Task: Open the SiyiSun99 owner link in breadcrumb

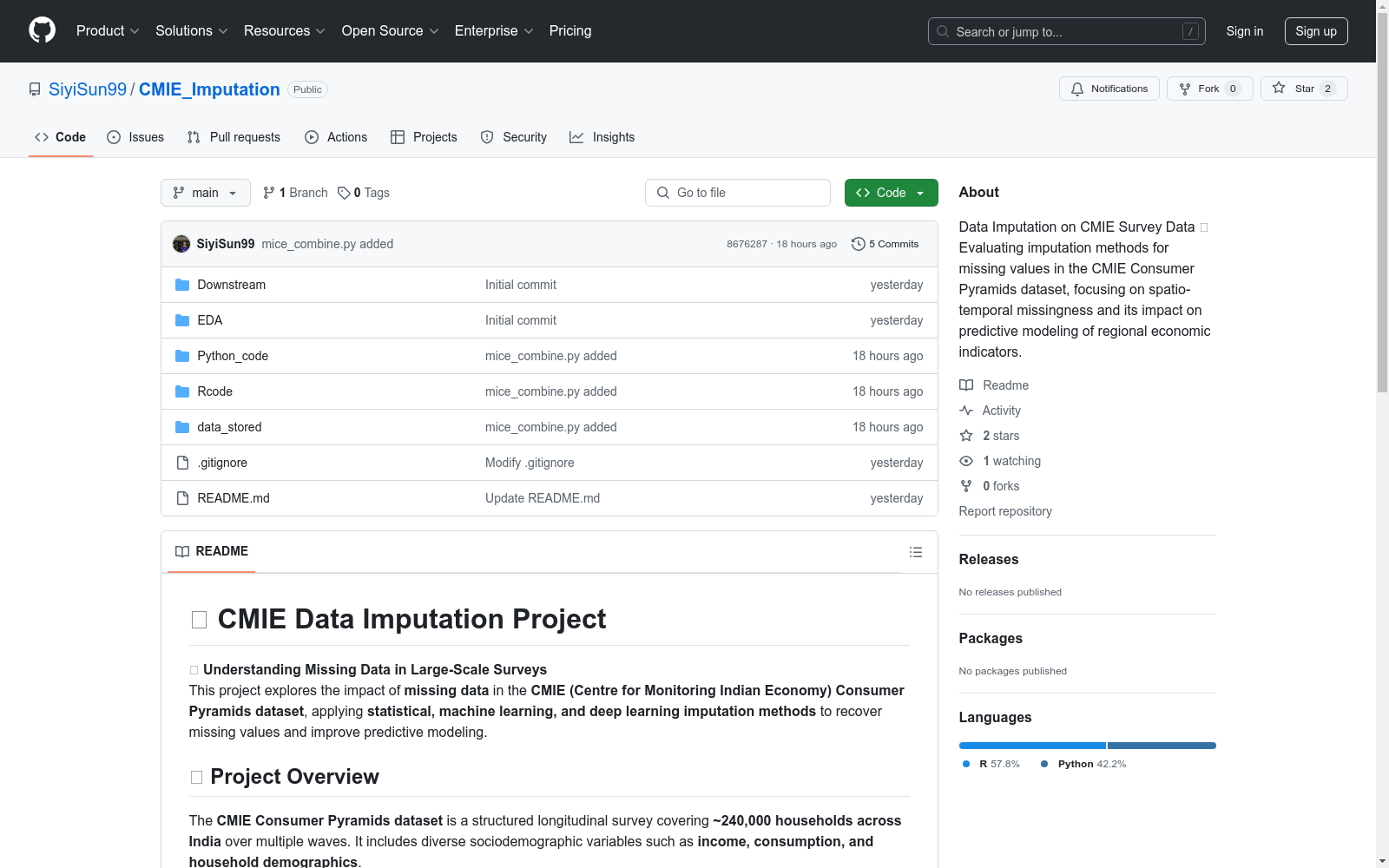Action: [88, 89]
